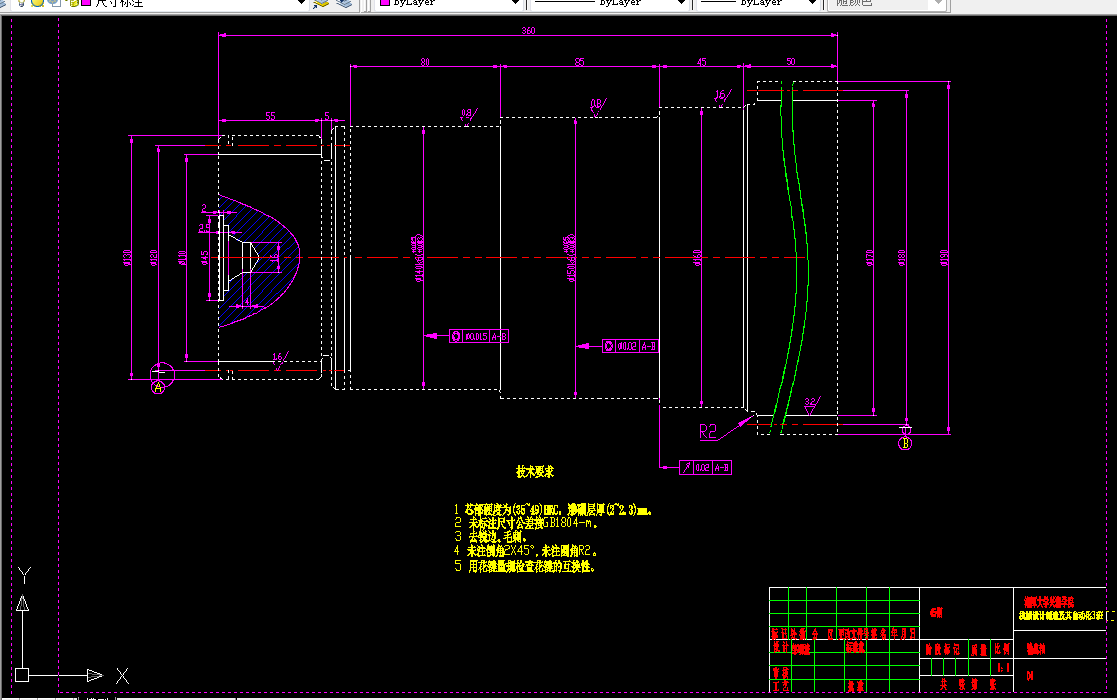Image resolution: width=1117 pixels, height=700 pixels.
Task: Select the 80 length dimension text
Action: click(425, 62)
